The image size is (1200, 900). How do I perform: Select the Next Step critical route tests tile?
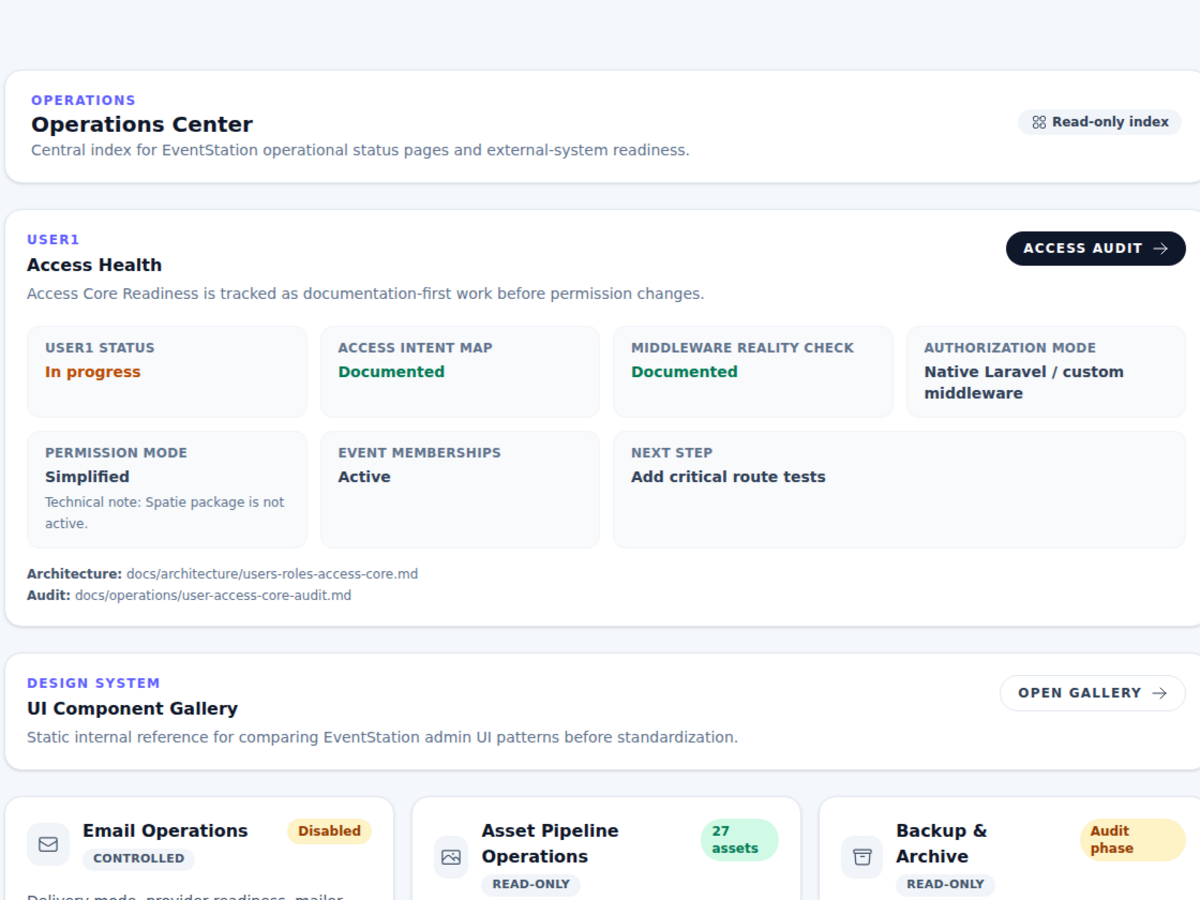pos(899,489)
